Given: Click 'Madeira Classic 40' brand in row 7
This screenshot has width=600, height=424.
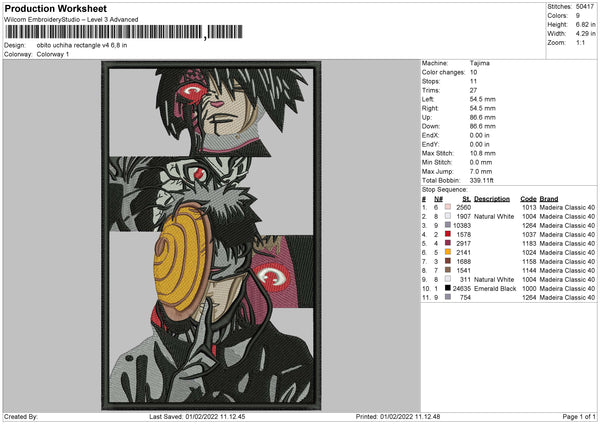Looking at the screenshot, I should (x=567, y=261).
